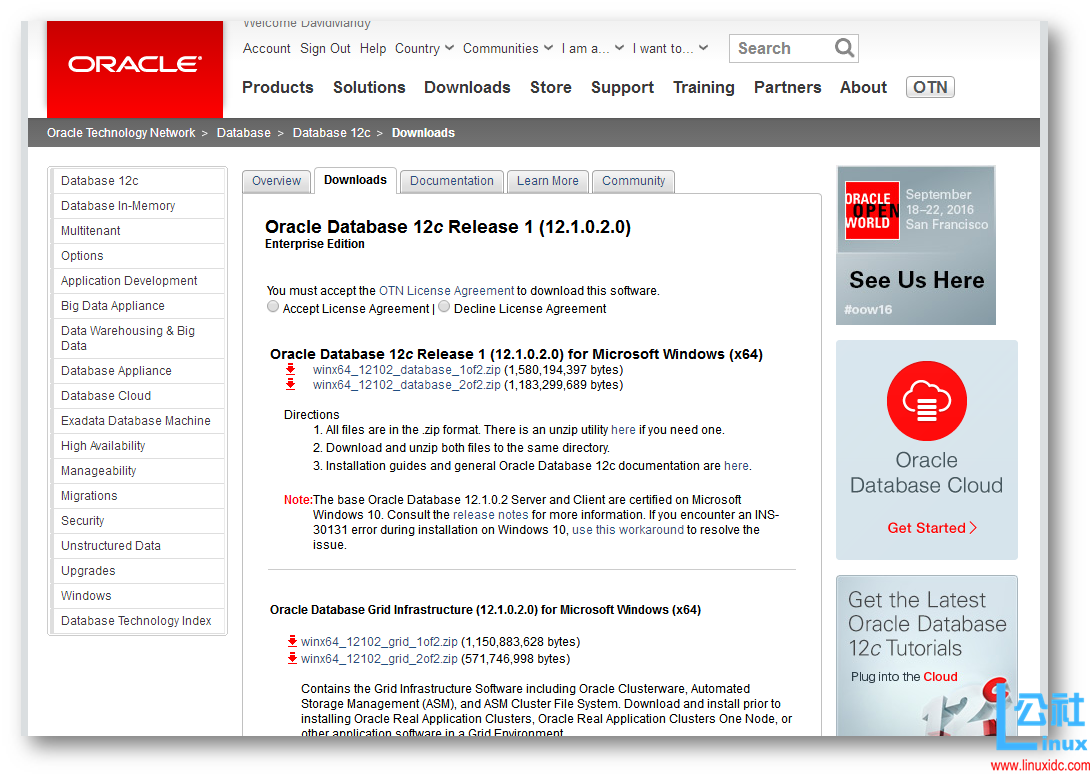Click the download icon beside winx64_12102_database_2of2.zip
This screenshot has width=1090, height=778.
[291, 384]
